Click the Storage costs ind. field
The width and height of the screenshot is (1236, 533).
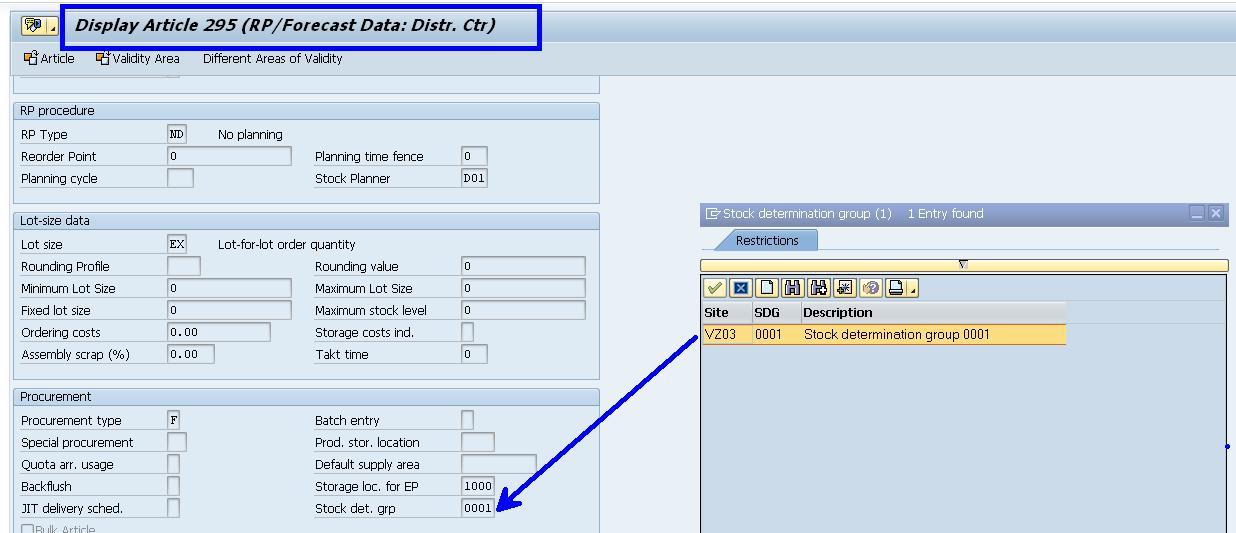(468, 332)
